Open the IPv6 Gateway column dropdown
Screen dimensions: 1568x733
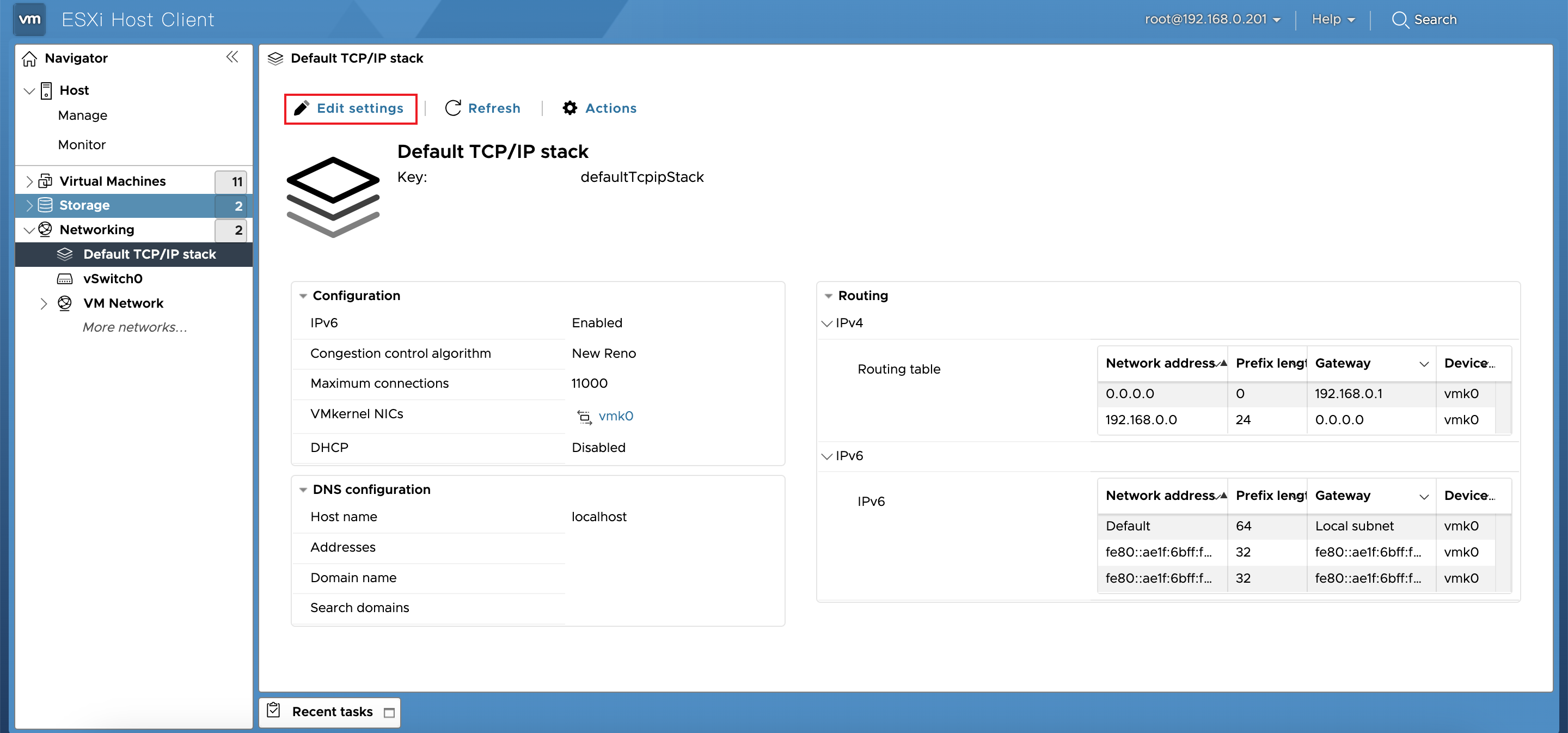click(x=1424, y=496)
